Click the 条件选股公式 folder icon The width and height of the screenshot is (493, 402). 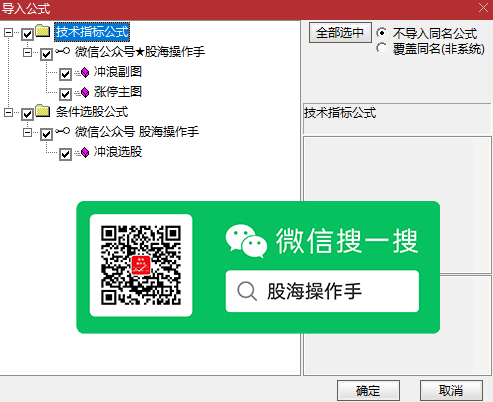coord(43,111)
